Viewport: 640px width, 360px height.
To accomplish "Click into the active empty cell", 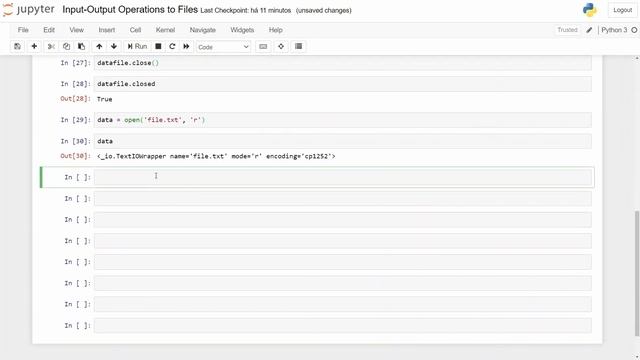I will [342, 177].
